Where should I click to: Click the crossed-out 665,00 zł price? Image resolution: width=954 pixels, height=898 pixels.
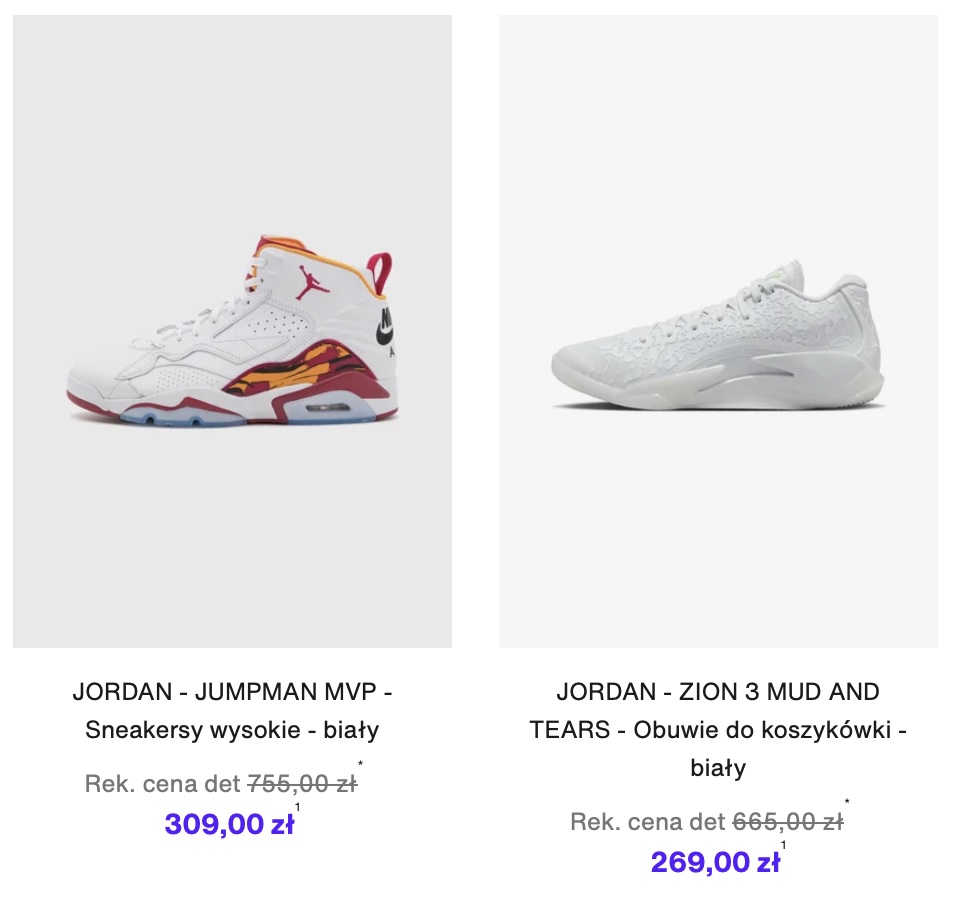click(x=788, y=822)
